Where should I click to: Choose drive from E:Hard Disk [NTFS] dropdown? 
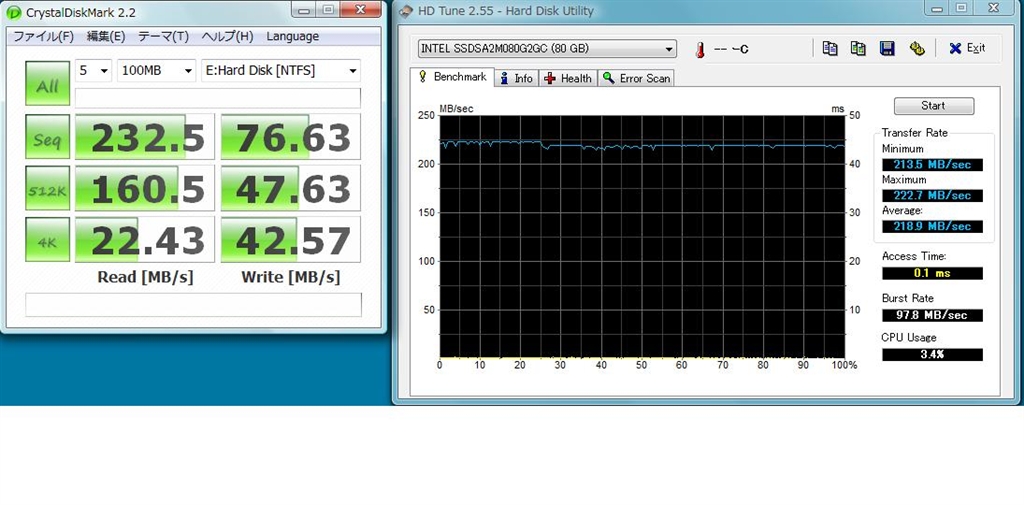281,71
